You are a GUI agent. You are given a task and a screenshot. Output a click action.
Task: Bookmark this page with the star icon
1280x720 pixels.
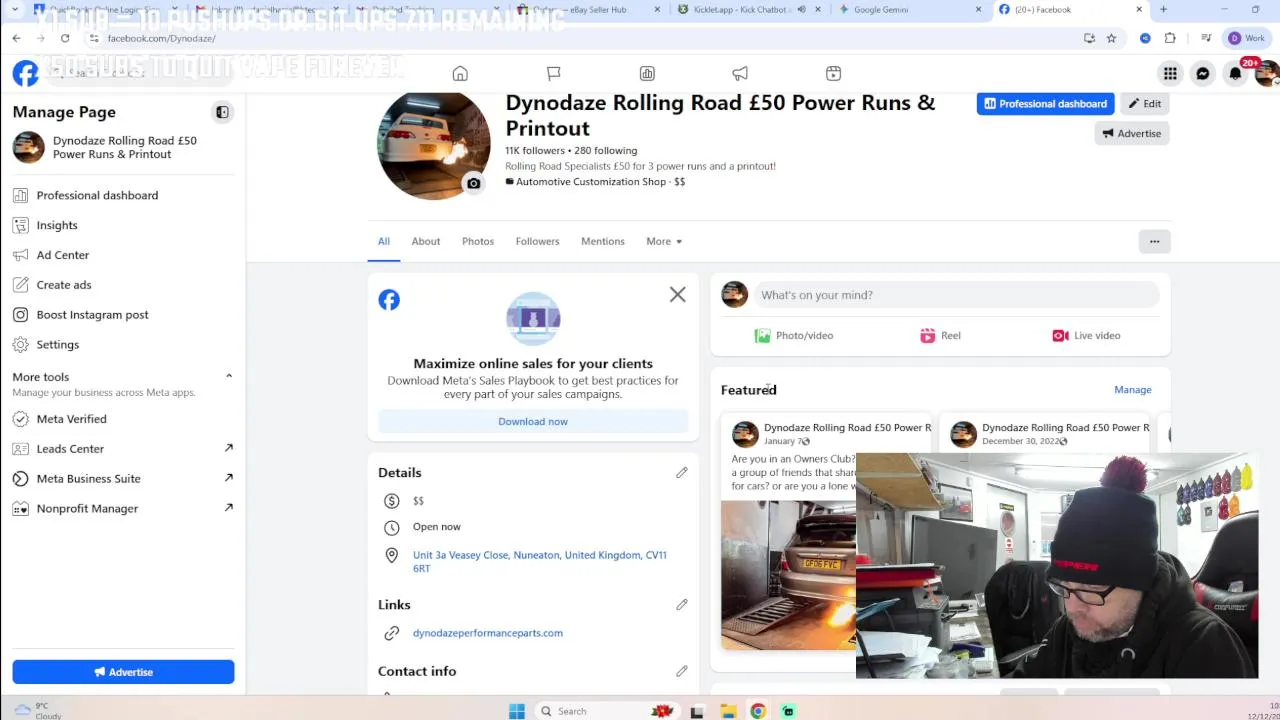point(1111,38)
